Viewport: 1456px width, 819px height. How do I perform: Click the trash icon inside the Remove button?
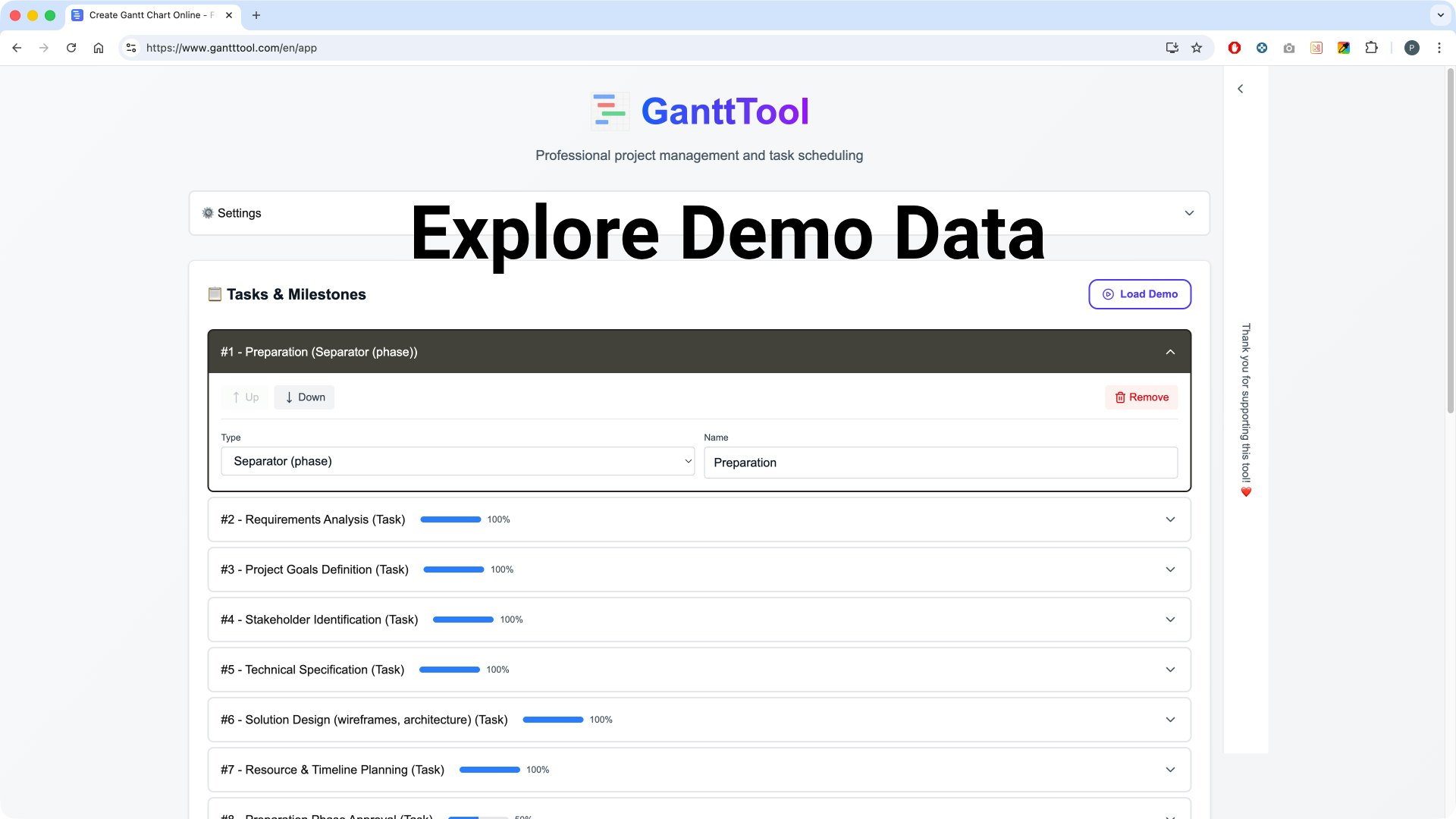click(x=1121, y=397)
